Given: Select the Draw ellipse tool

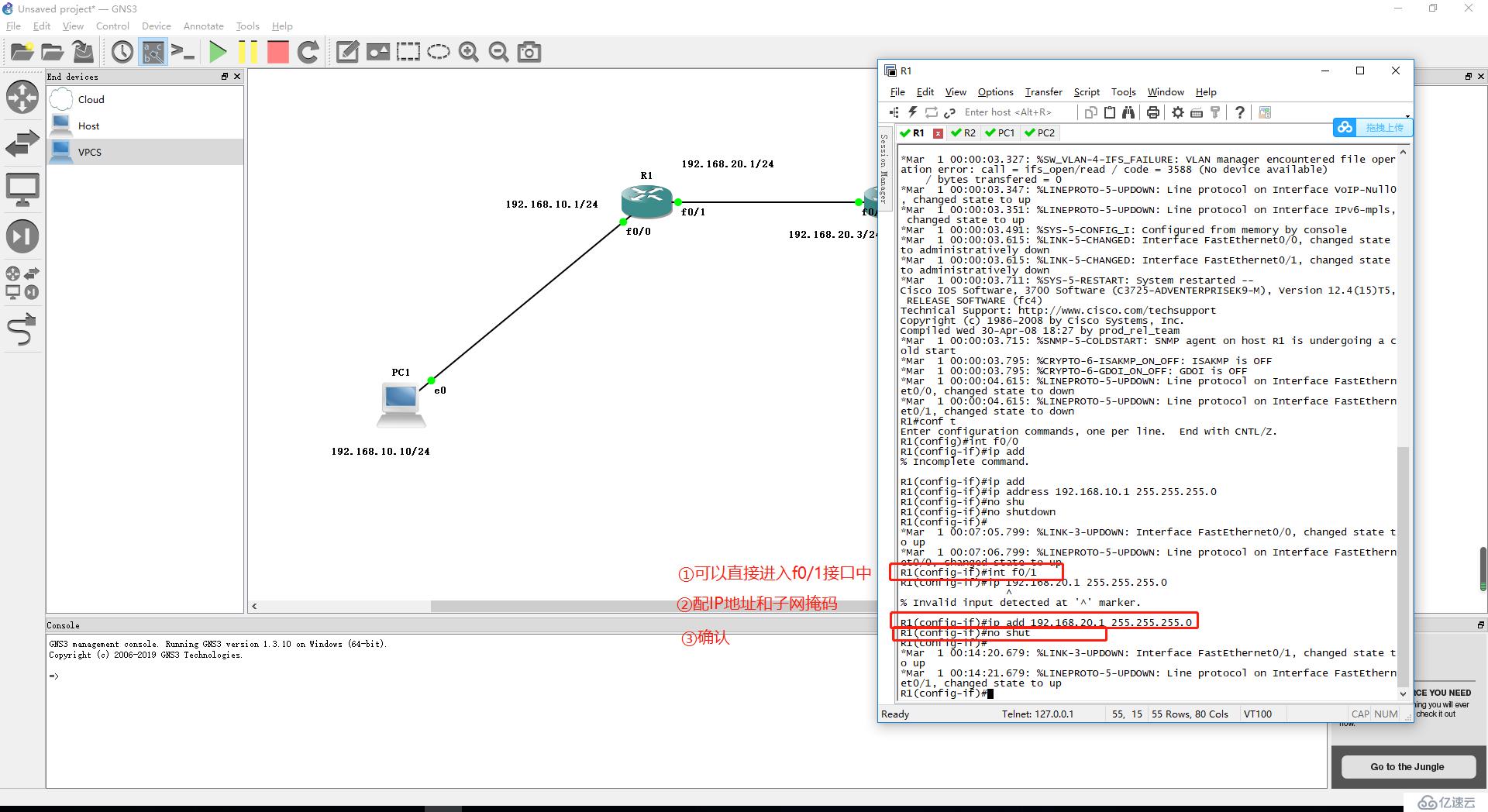Looking at the screenshot, I should click(438, 52).
